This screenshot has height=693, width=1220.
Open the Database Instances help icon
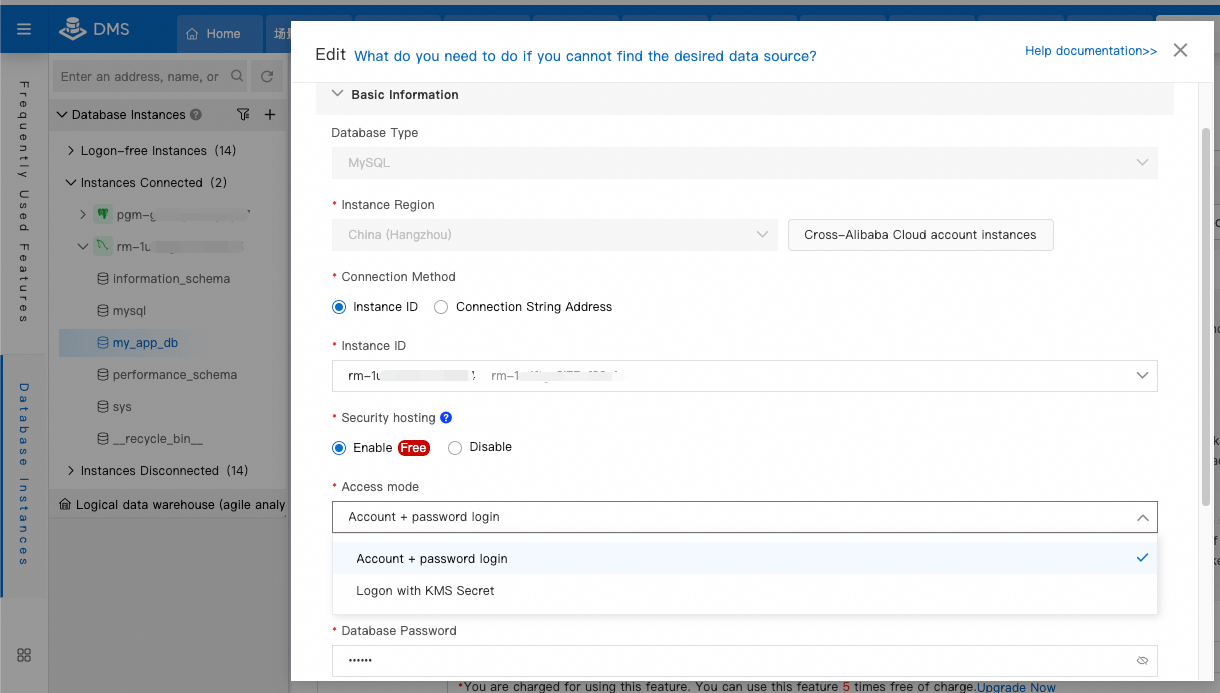(196, 115)
